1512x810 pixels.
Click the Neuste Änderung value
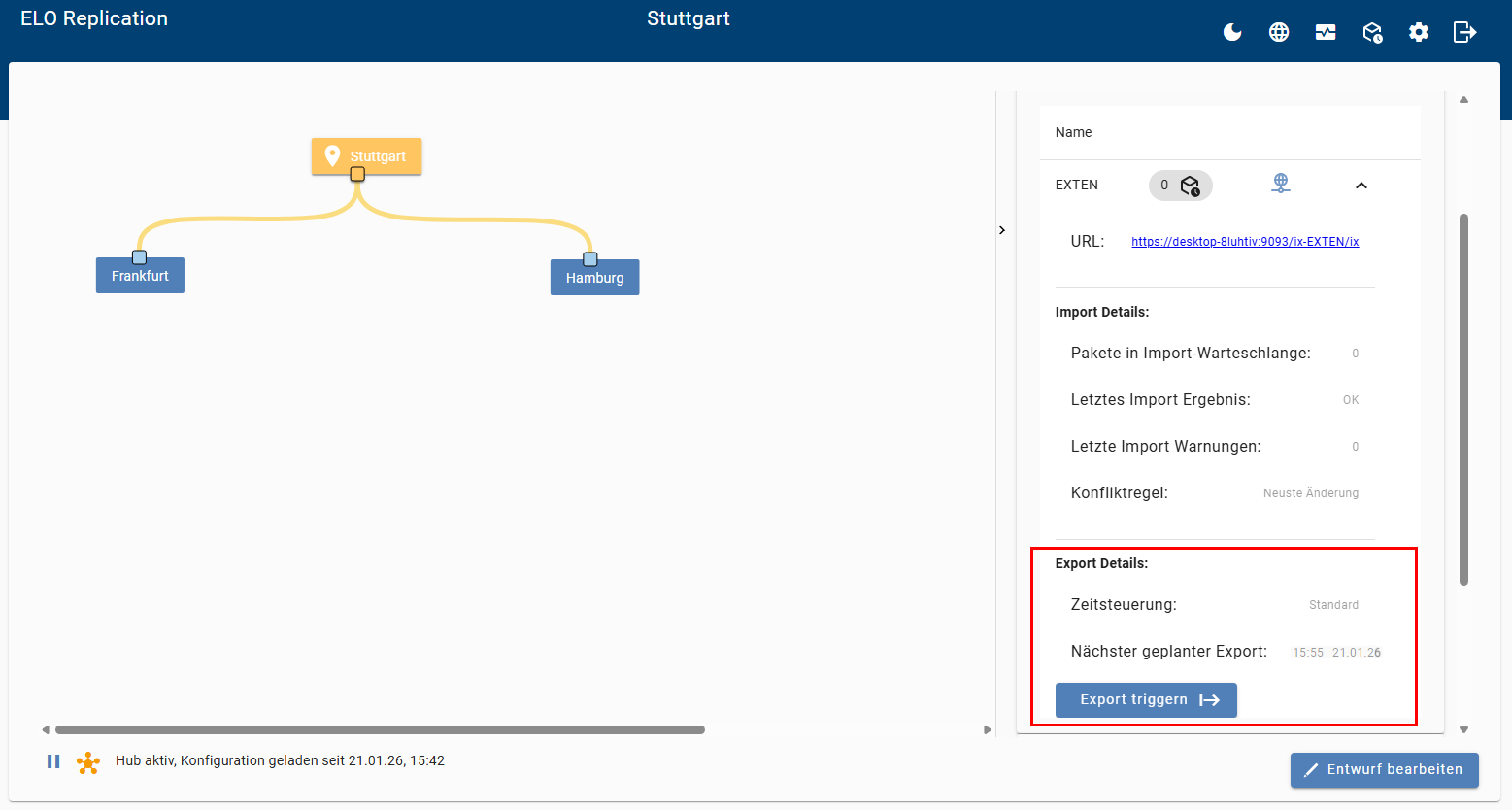pos(1311,493)
